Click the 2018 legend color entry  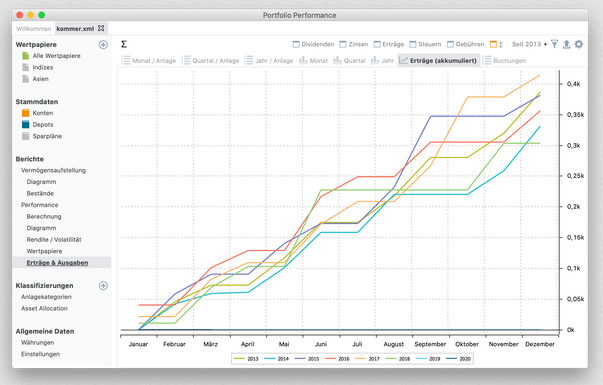(x=398, y=358)
